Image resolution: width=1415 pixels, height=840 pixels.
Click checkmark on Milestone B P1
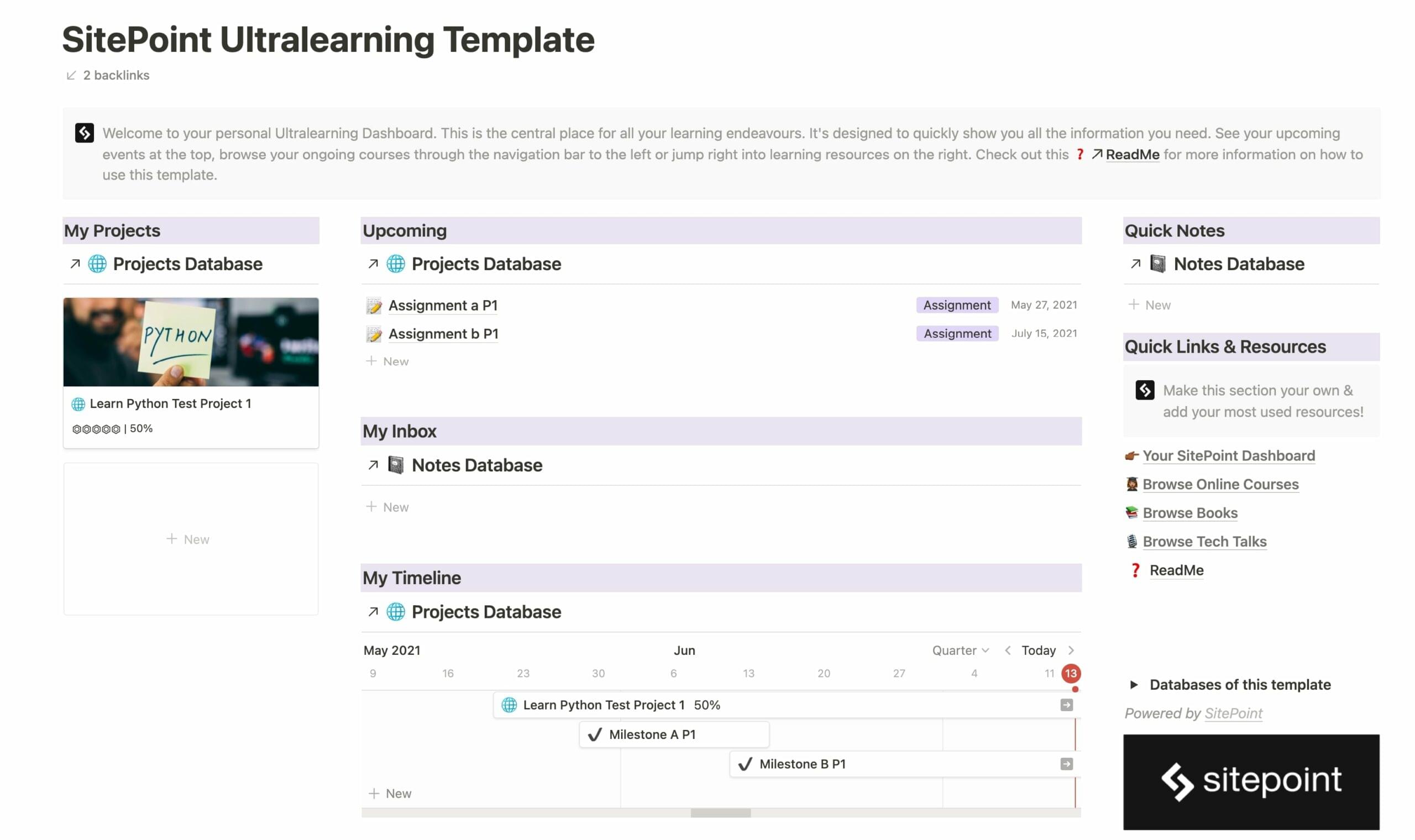click(745, 764)
